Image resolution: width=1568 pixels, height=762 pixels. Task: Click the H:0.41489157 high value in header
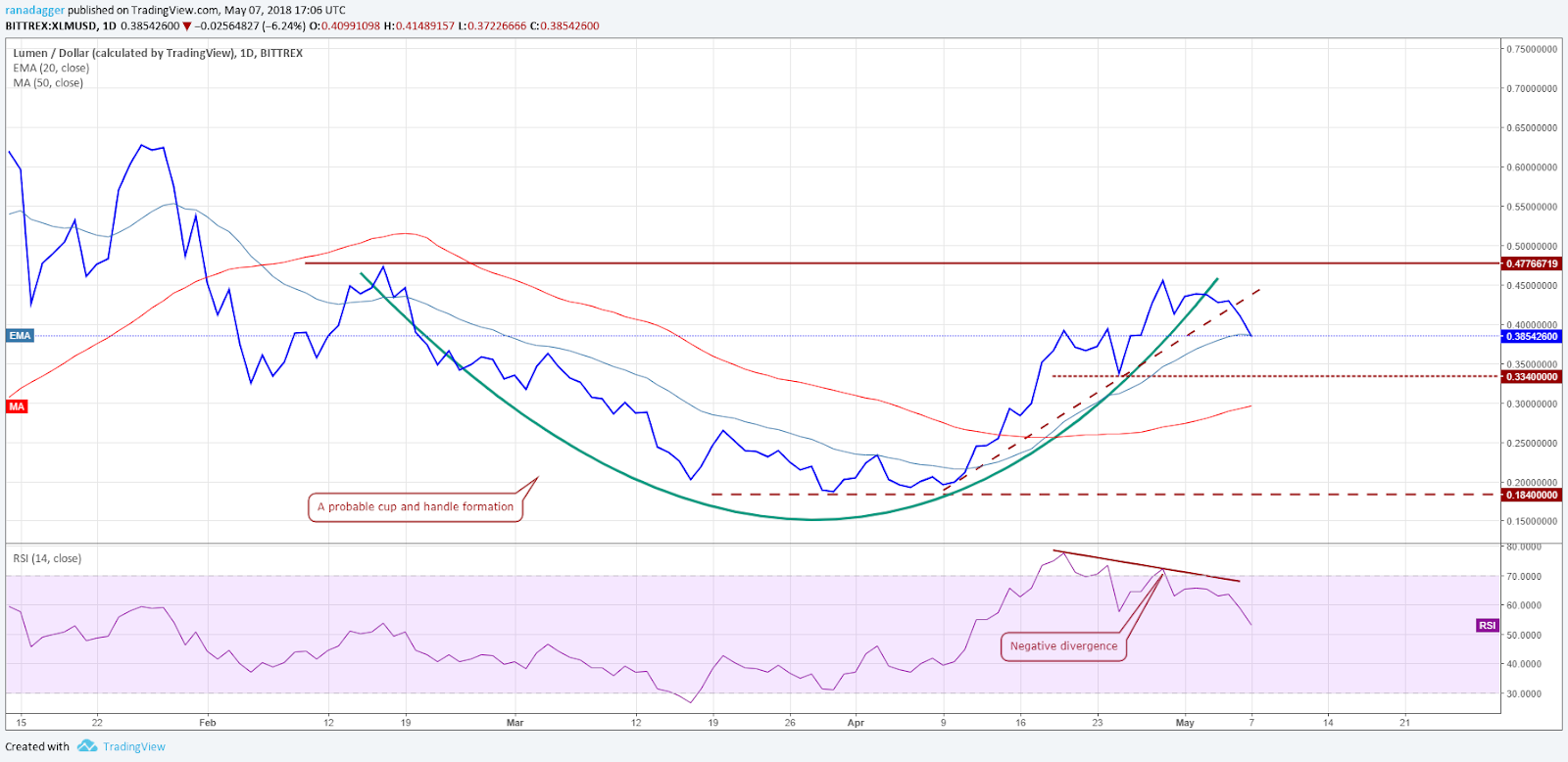click(419, 25)
